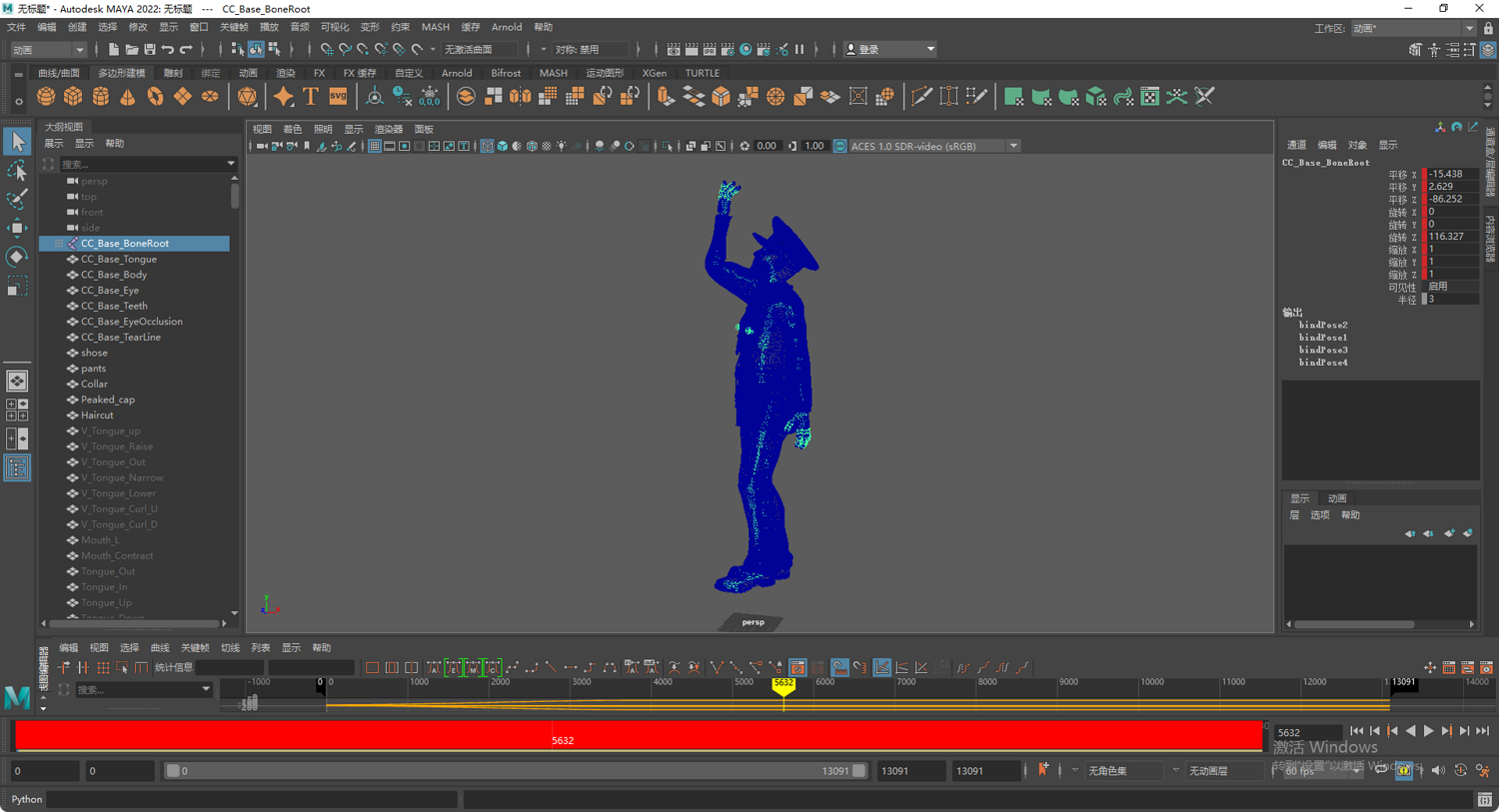Open the 登录 sign-in dropdown

(890, 49)
